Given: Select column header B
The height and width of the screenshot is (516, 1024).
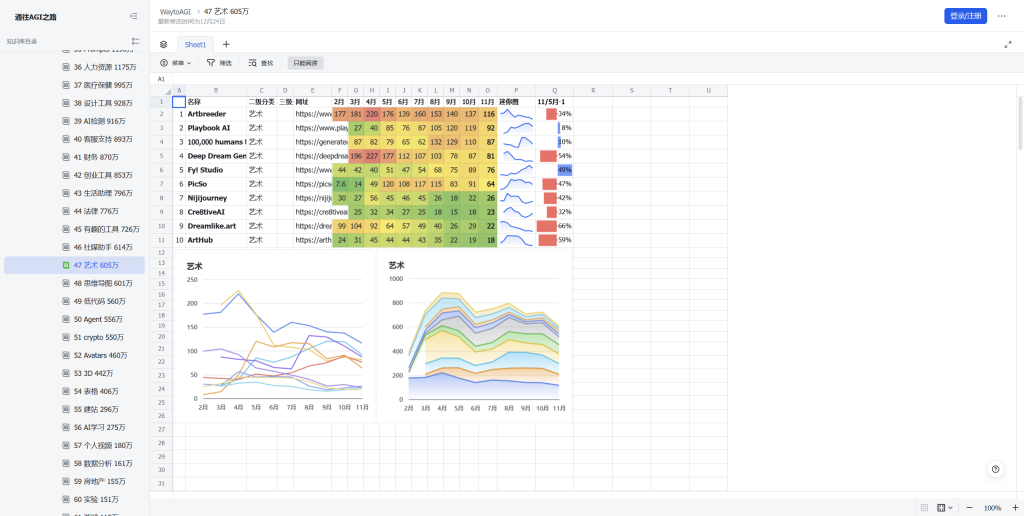Looking at the screenshot, I should click(216, 90).
